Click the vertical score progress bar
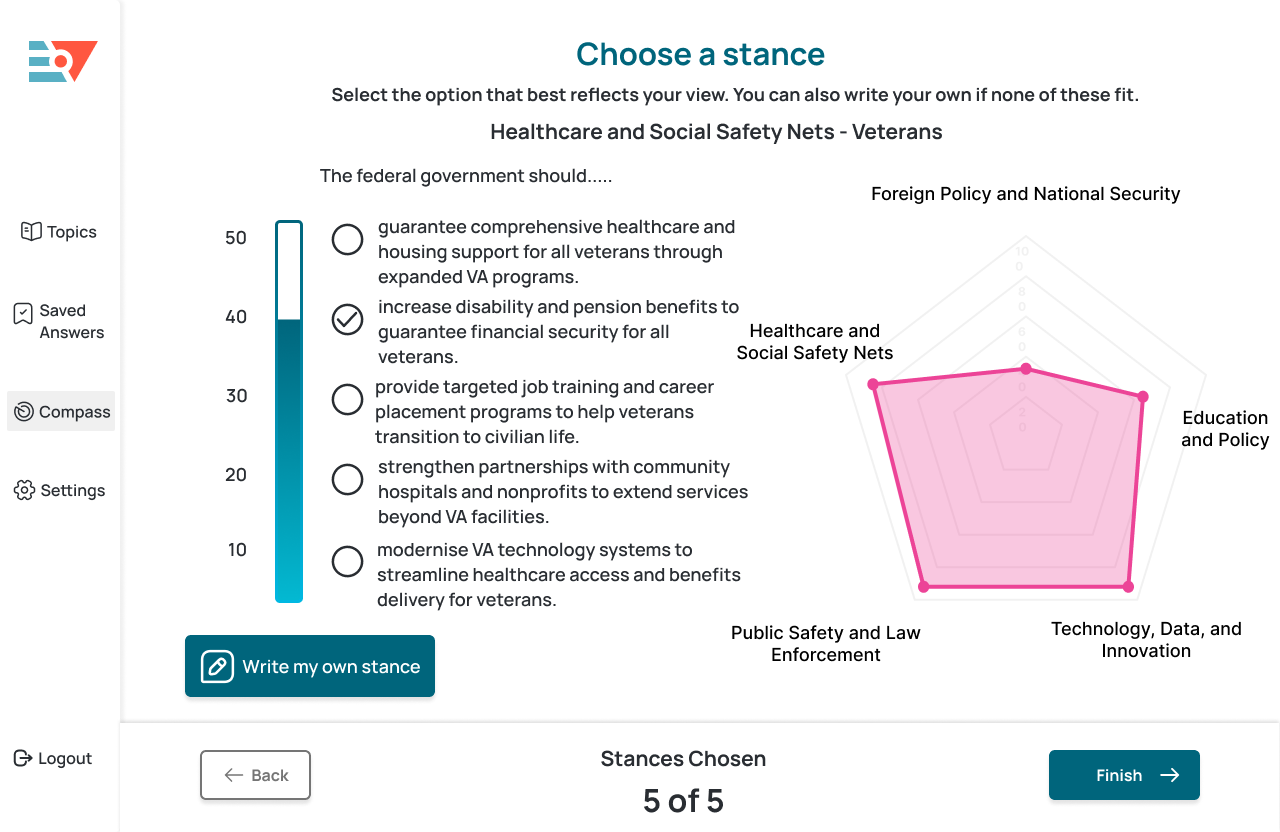This screenshot has width=1280, height=832. 289,412
